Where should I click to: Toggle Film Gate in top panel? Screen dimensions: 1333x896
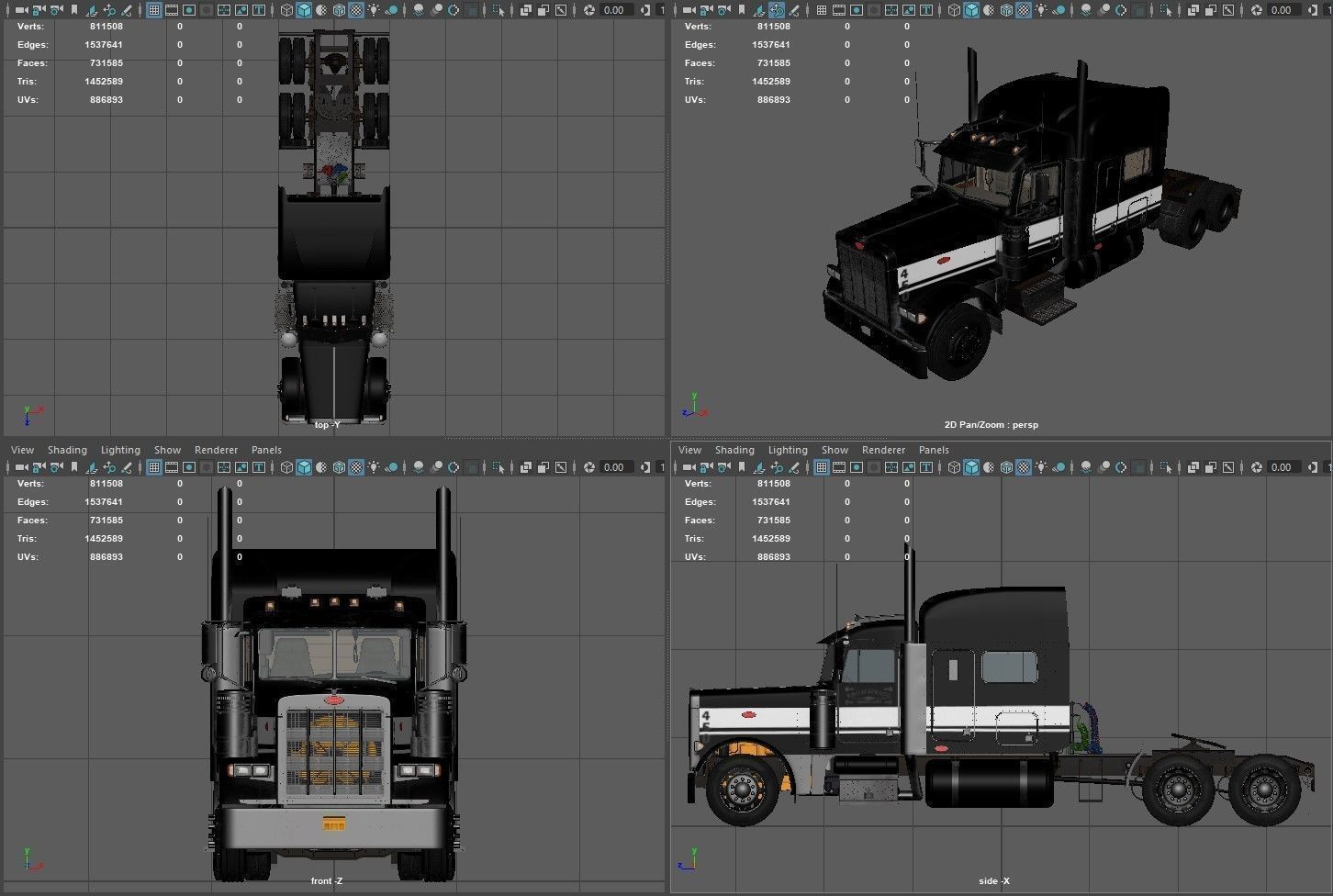point(172,10)
